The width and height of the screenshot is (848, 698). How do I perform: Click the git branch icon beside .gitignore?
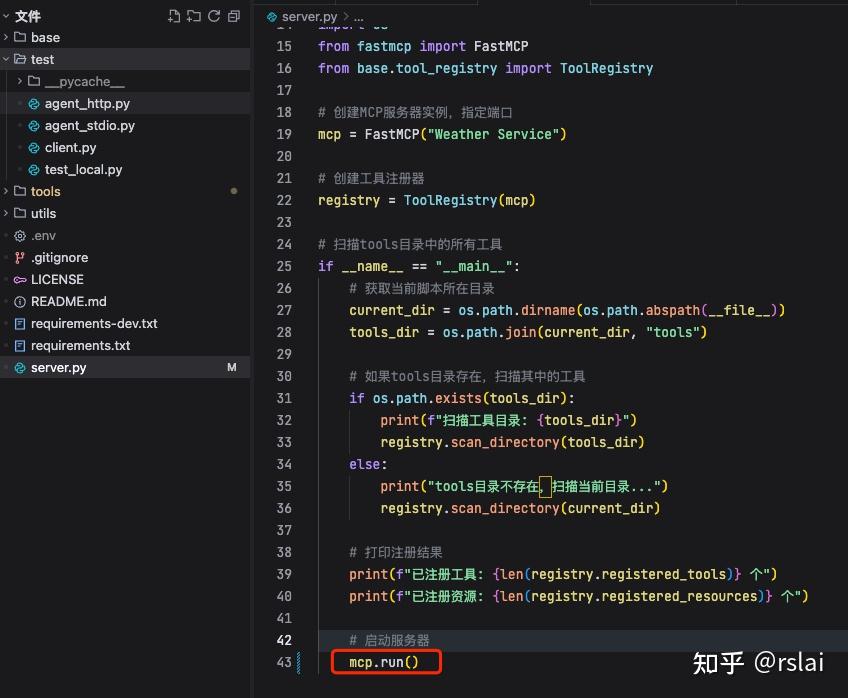click(x=20, y=257)
